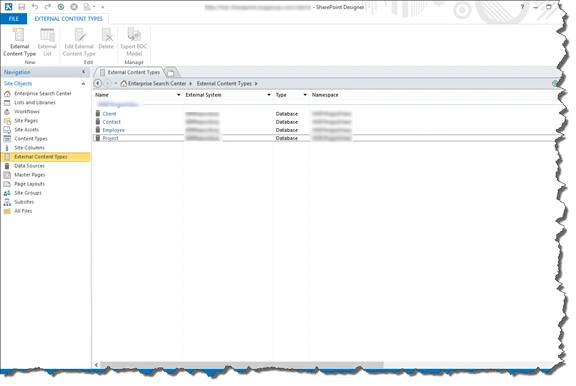Click Edit External Content Type button

79,42
